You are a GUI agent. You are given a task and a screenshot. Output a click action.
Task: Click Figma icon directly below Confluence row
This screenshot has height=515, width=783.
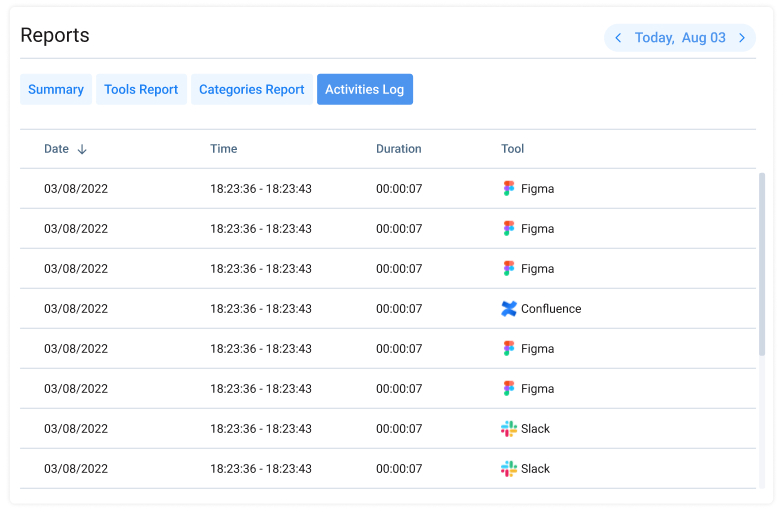pyautogui.click(x=509, y=348)
